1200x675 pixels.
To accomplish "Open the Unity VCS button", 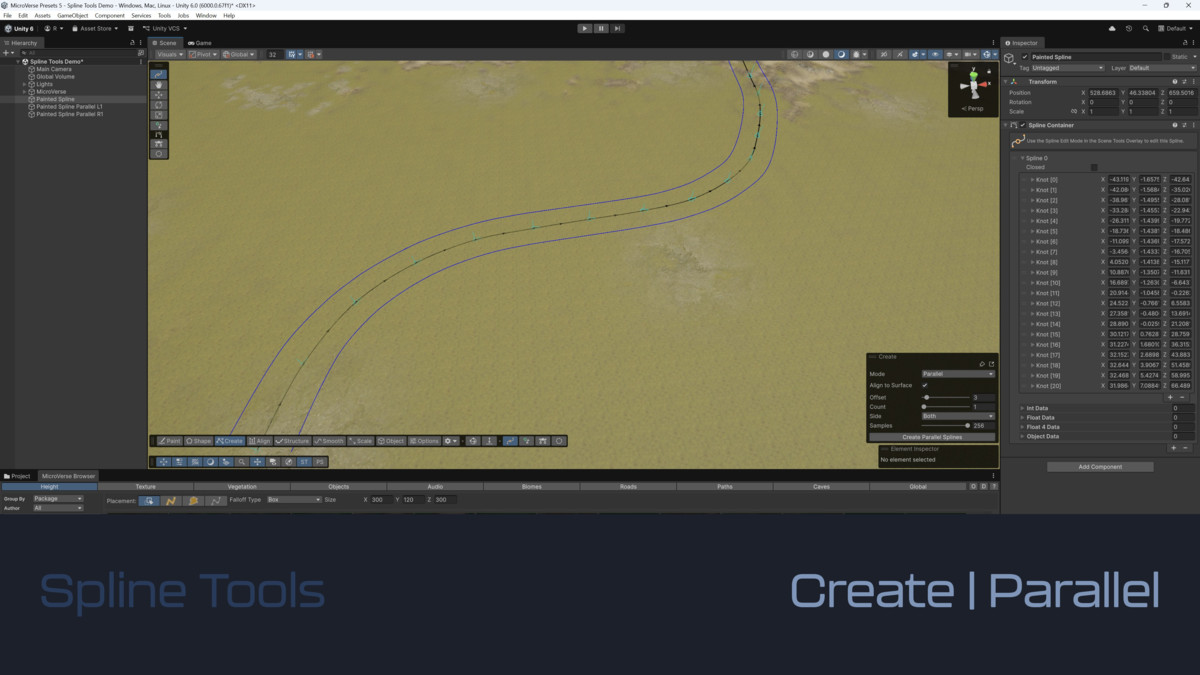I will [x=166, y=28].
